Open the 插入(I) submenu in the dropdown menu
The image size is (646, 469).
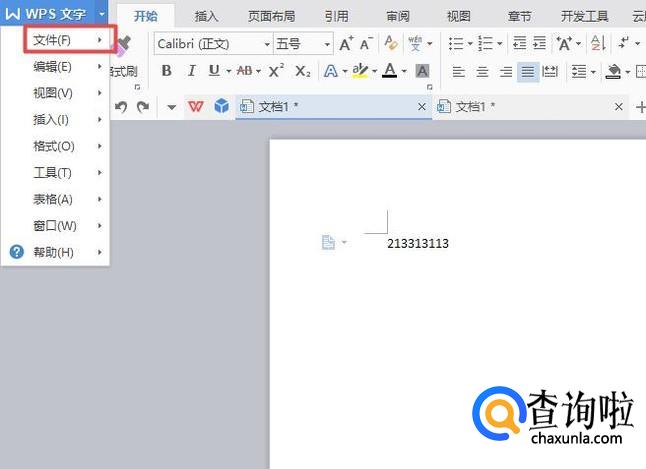coord(56,120)
